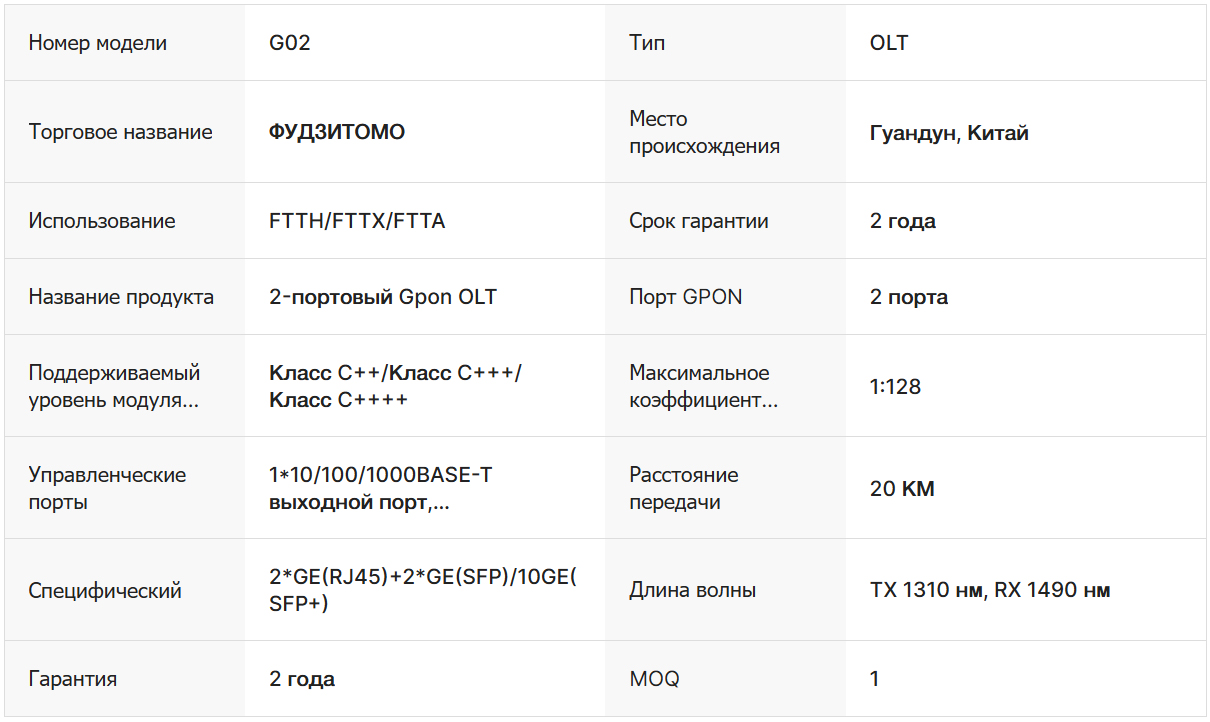The height and width of the screenshot is (722, 1210).
Task: Click the FTTH/FTTX/FTTA usage value
Action: (x=357, y=221)
